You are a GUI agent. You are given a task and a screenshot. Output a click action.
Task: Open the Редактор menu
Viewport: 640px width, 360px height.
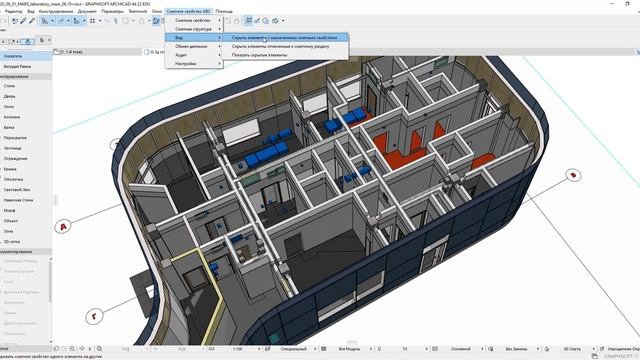[13, 11]
